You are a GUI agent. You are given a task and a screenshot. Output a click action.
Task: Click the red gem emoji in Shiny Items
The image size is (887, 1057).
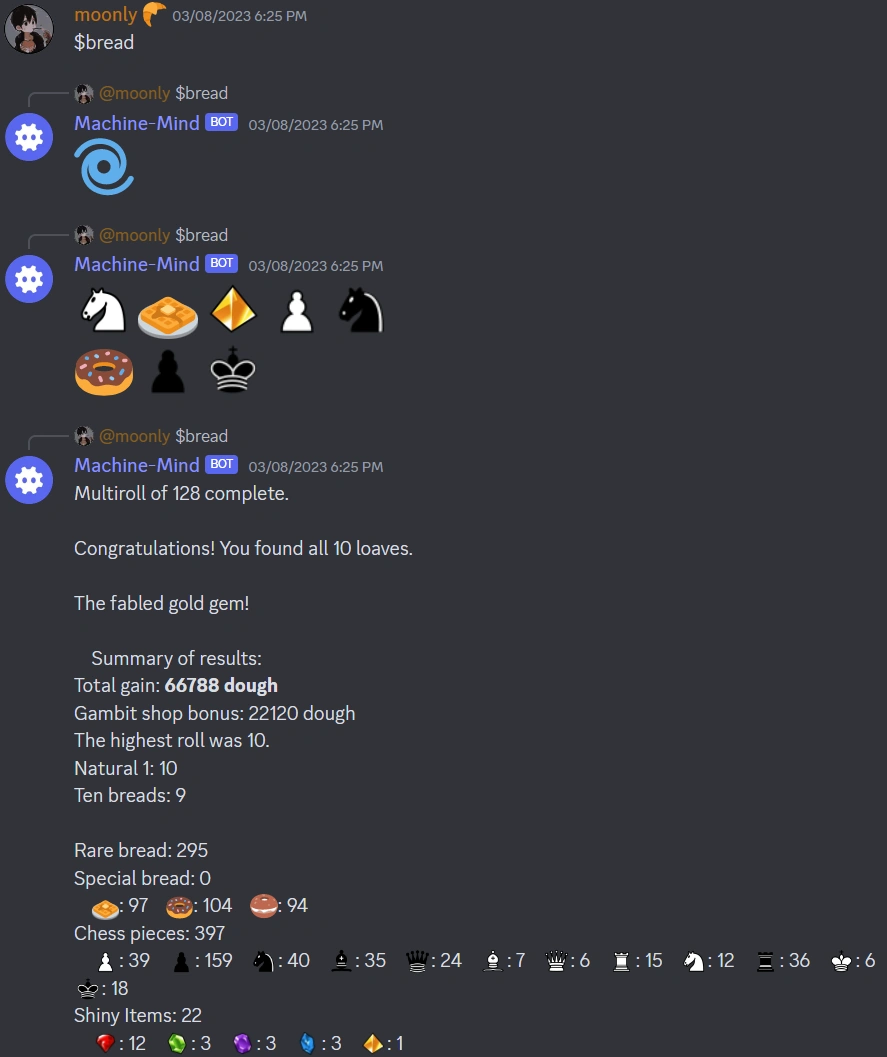106,1044
